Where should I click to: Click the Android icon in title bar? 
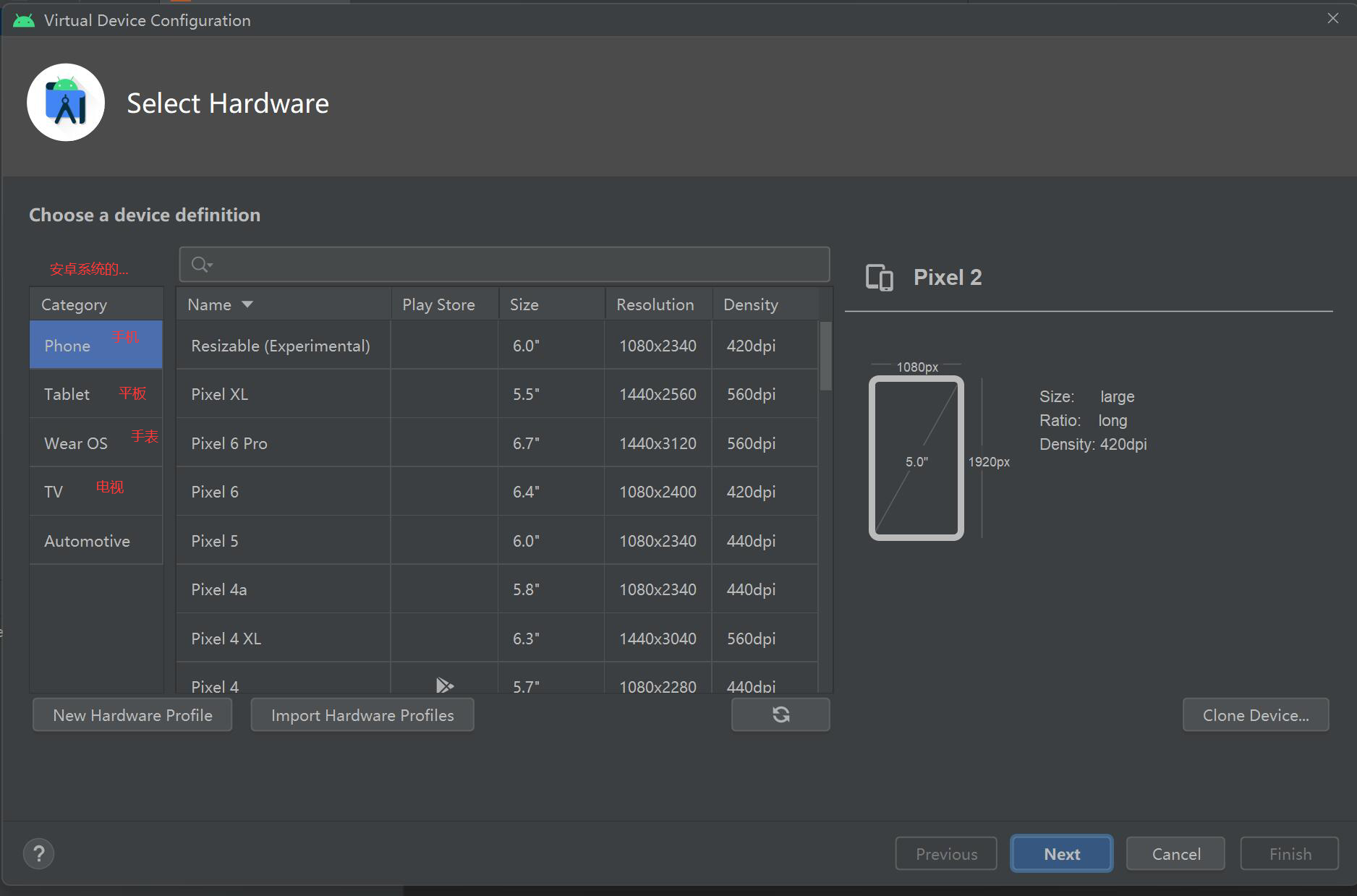[x=24, y=20]
